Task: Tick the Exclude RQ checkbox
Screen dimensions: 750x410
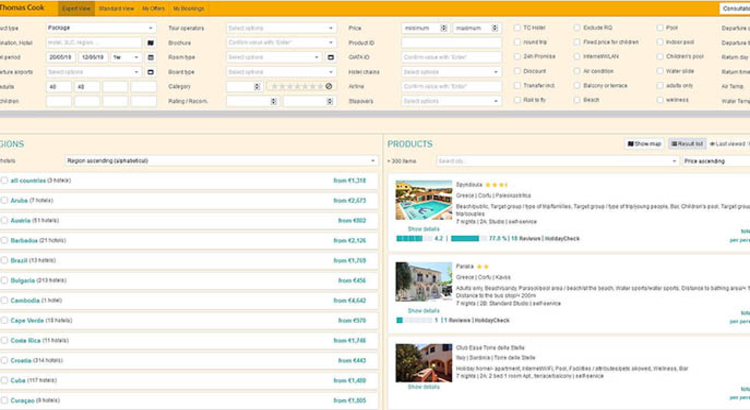Action: click(x=577, y=28)
